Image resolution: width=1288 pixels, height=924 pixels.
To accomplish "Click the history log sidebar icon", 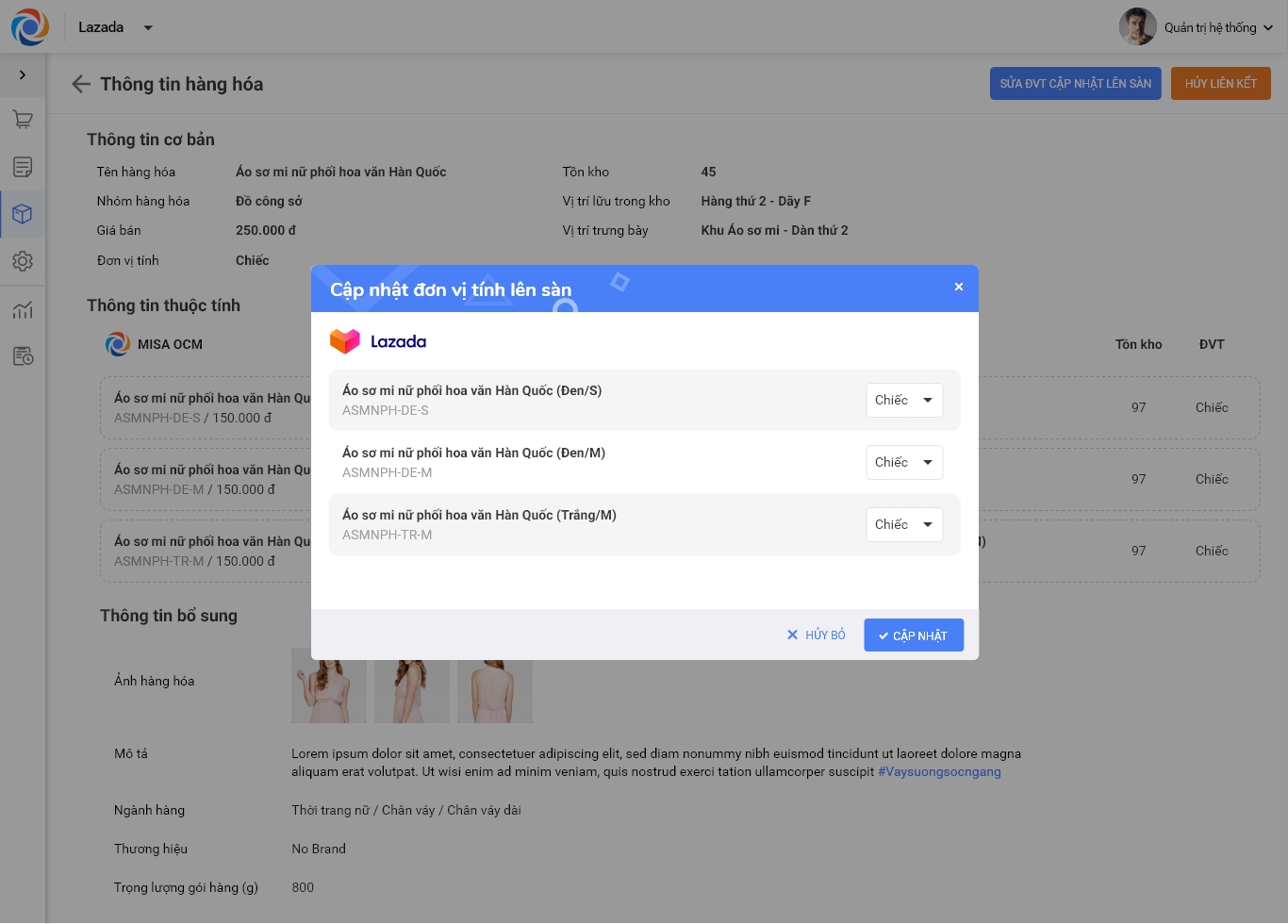I will [x=23, y=356].
